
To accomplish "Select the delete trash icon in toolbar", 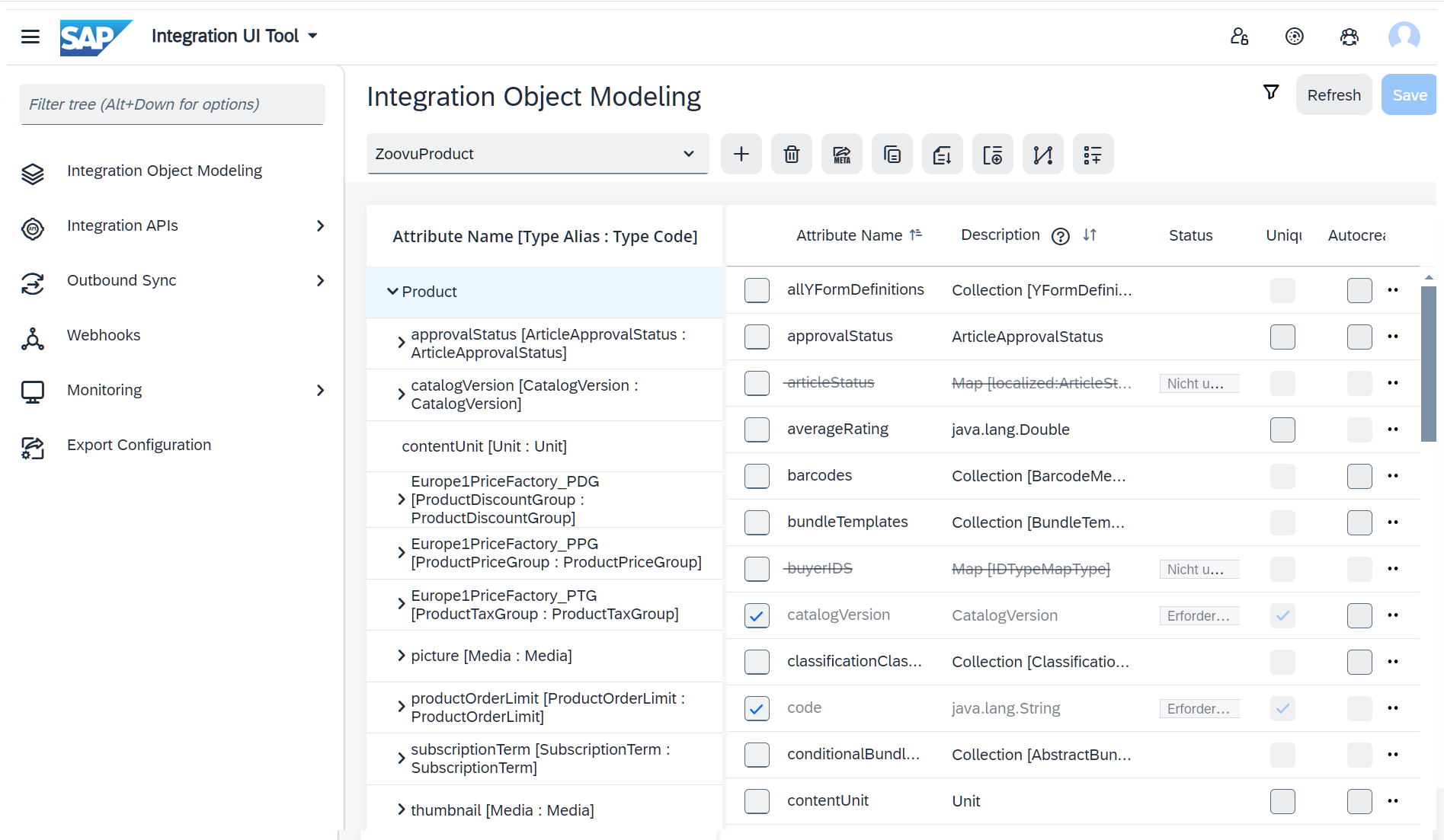I will coord(791,154).
